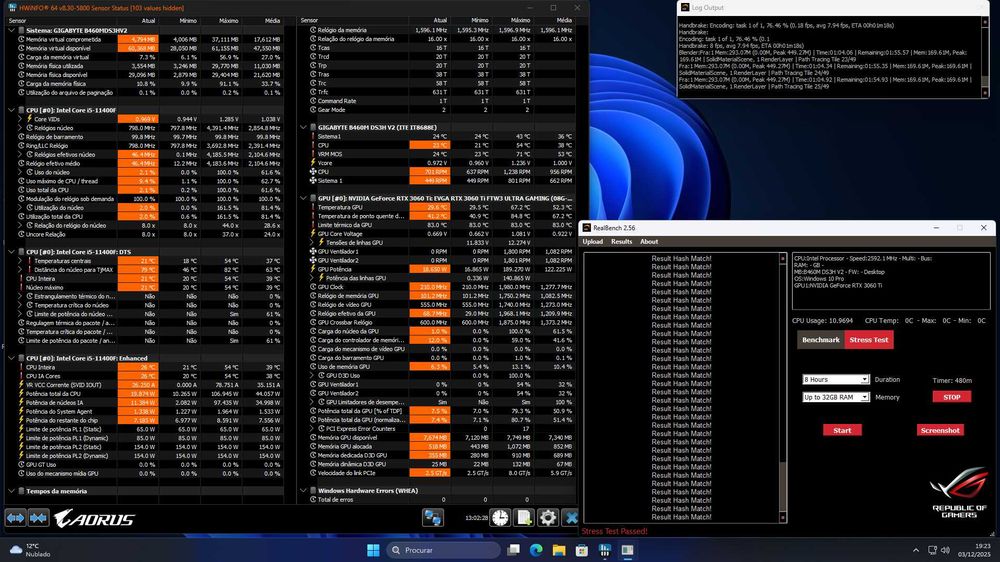
Task: Select Limite de potência PL1 (Static) row
Action: click(x=144, y=429)
